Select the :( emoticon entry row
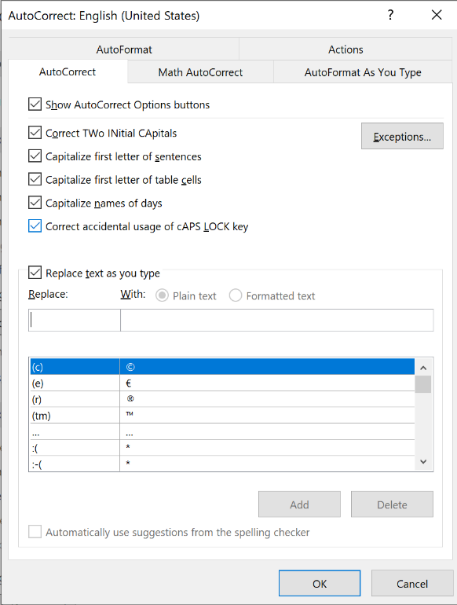457x605 pixels. pyautogui.click(x=222, y=448)
